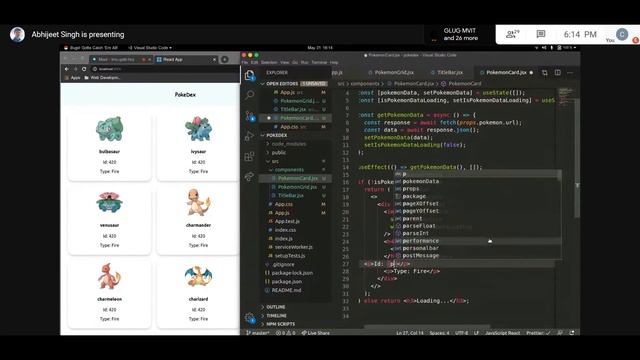
Task: Choose props from the autocomplete list
Action: pos(411,189)
